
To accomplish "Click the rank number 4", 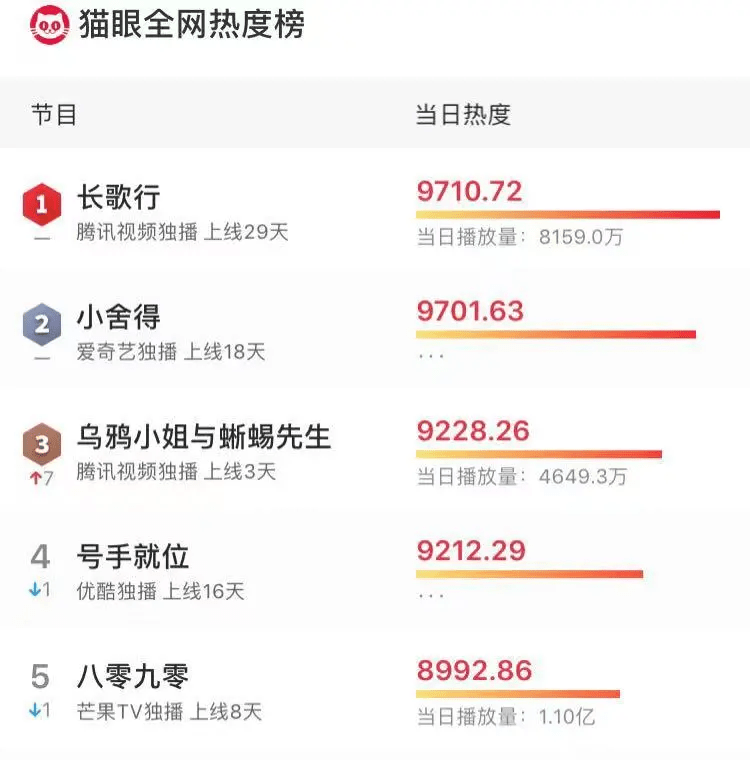I will click(x=40, y=556).
